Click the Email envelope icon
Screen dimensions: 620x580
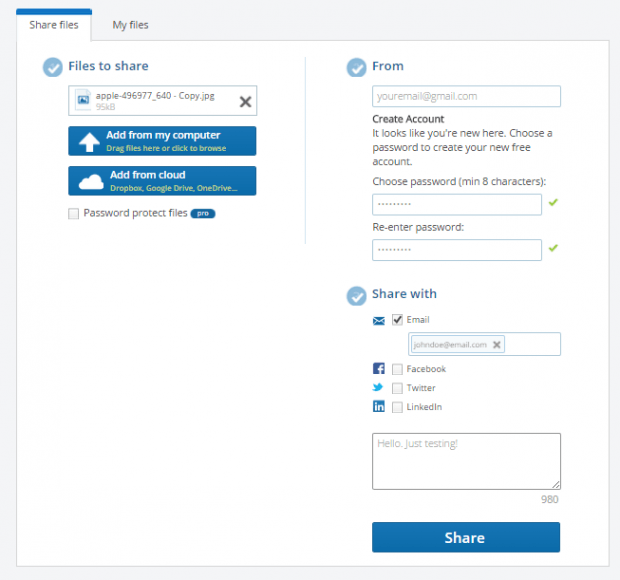tap(379, 321)
